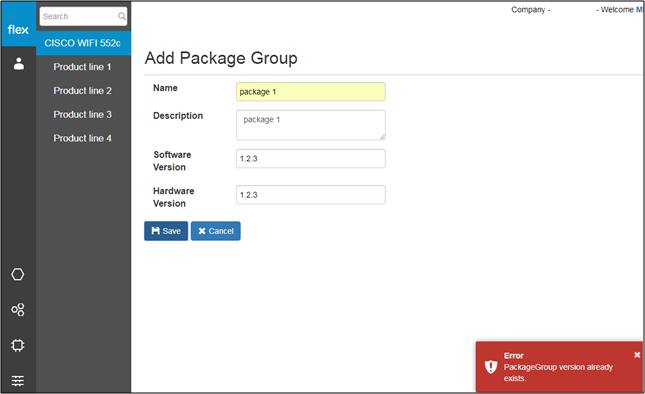Select CISCO WIFI 552c menu header
The width and height of the screenshot is (645, 394).
tap(84, 43)
